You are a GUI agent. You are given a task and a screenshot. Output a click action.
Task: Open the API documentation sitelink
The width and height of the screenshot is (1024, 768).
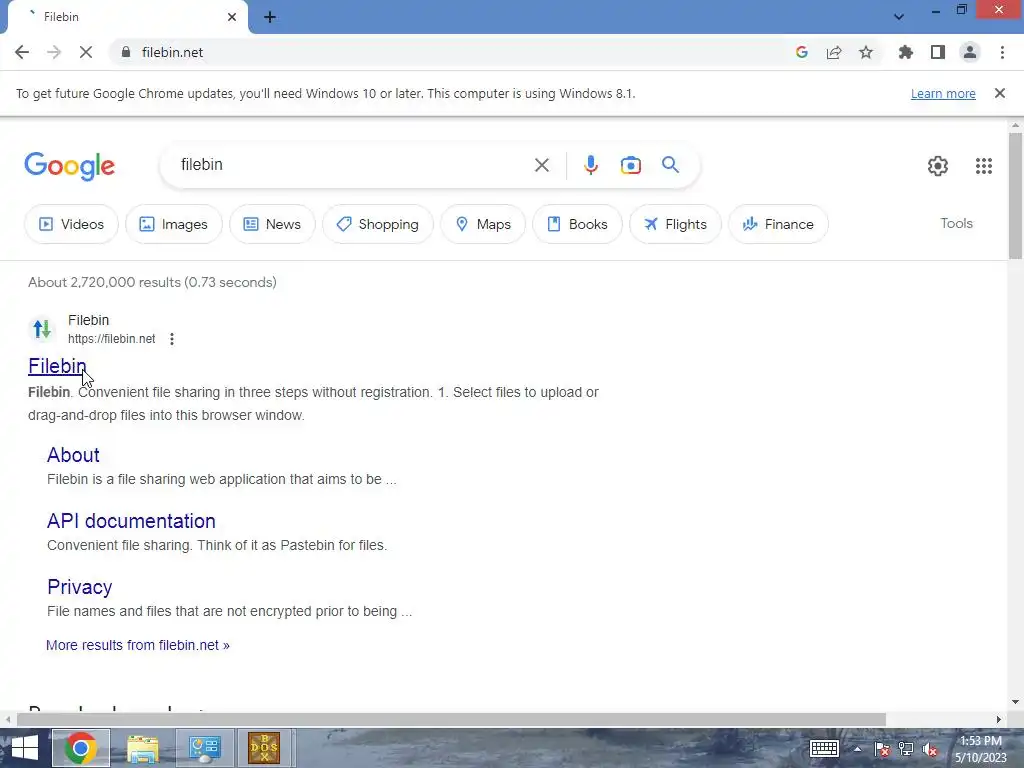[x=131, y=521]
